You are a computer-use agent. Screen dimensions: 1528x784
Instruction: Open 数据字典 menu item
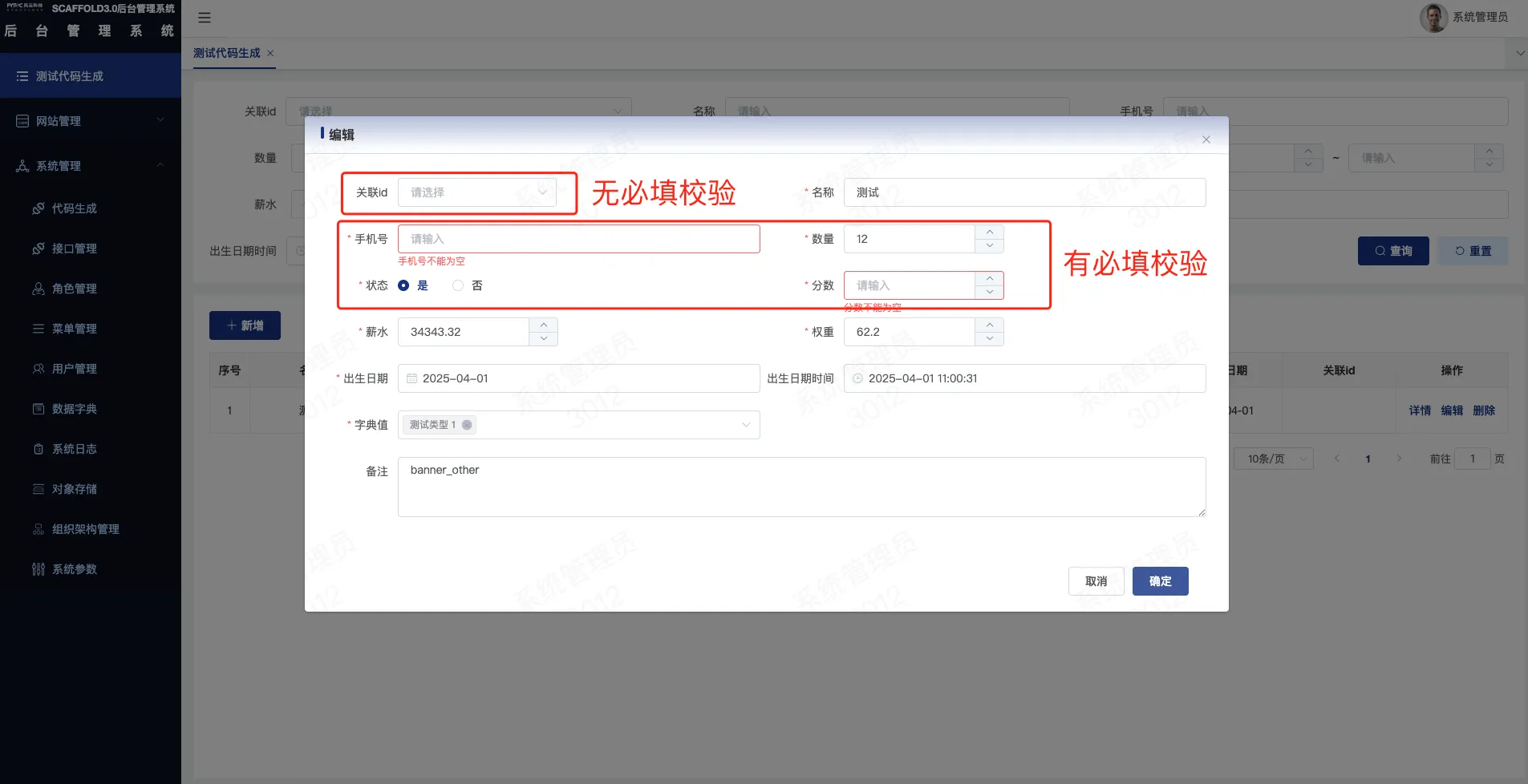(x=74, y=409)
